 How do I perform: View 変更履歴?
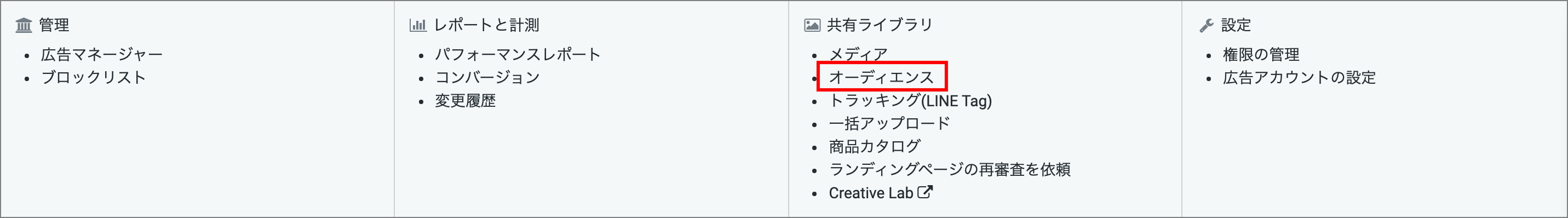[x=465, y=101]
